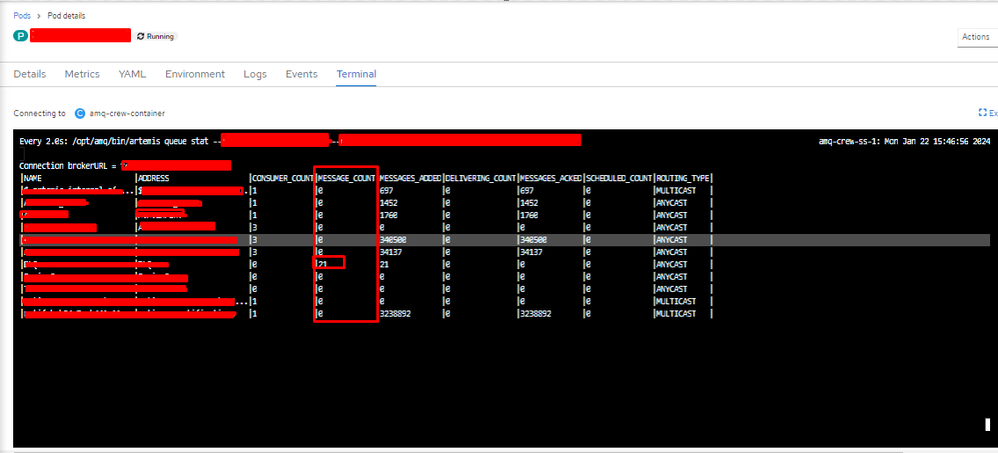
Task: Open the Events tab
Action: pos(301,74)
